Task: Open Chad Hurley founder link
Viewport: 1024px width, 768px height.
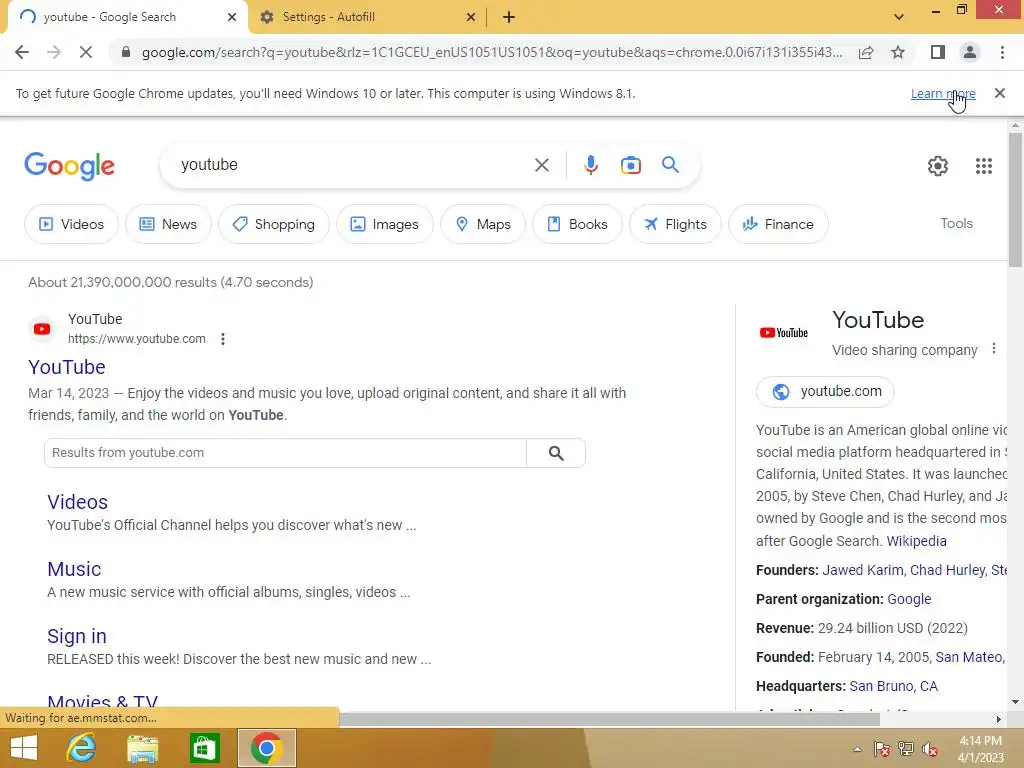Action: 947,570
